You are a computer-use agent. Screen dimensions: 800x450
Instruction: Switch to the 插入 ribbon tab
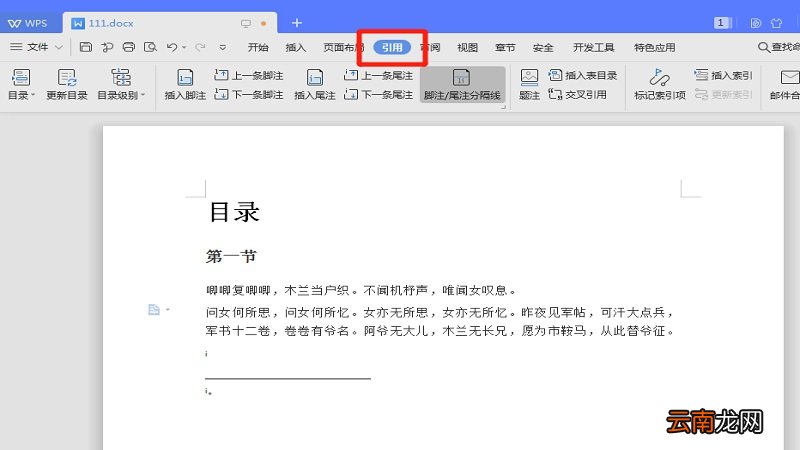[x=295, y=47]
